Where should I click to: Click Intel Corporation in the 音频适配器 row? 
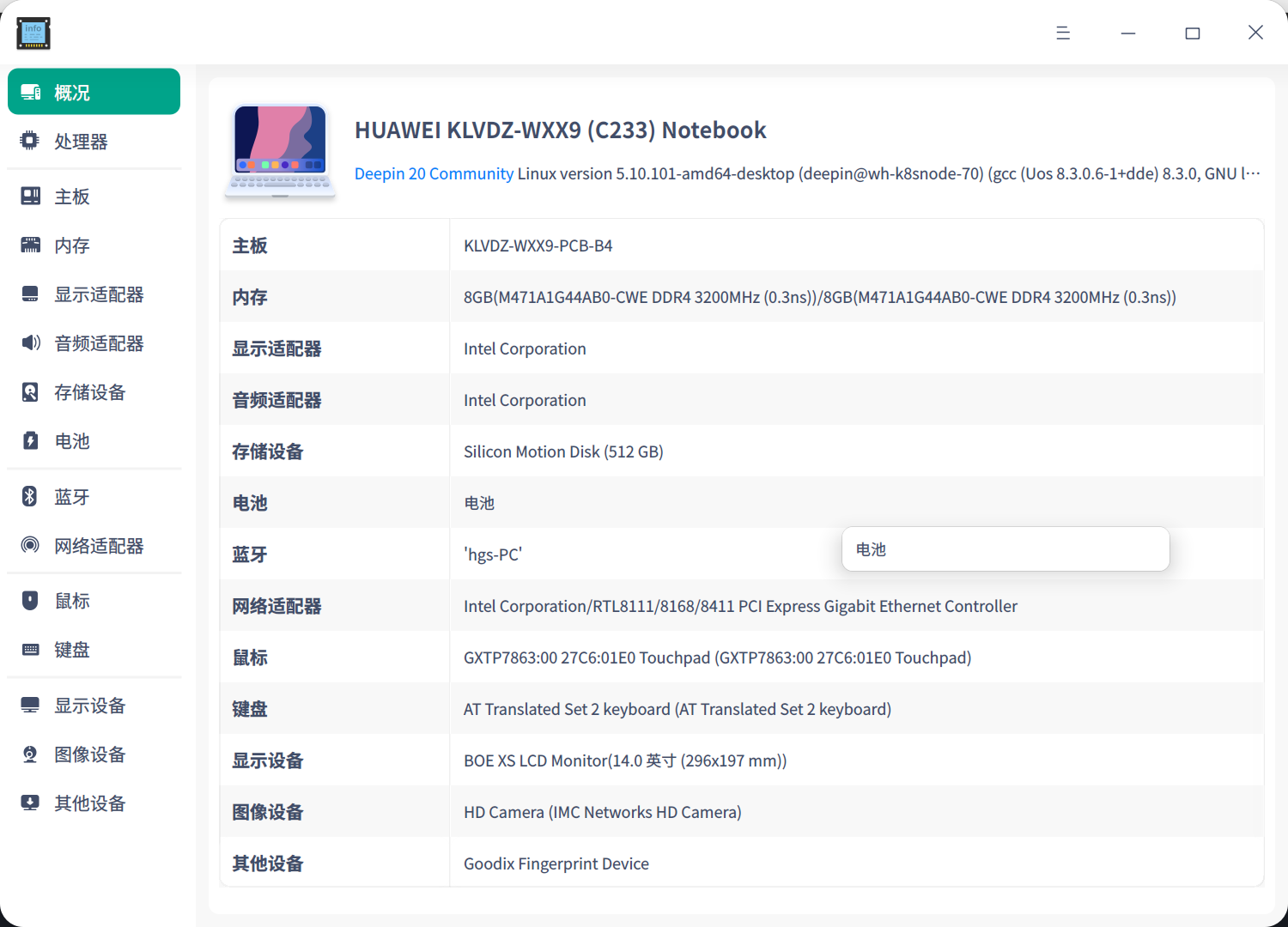(x=525, y=400)
